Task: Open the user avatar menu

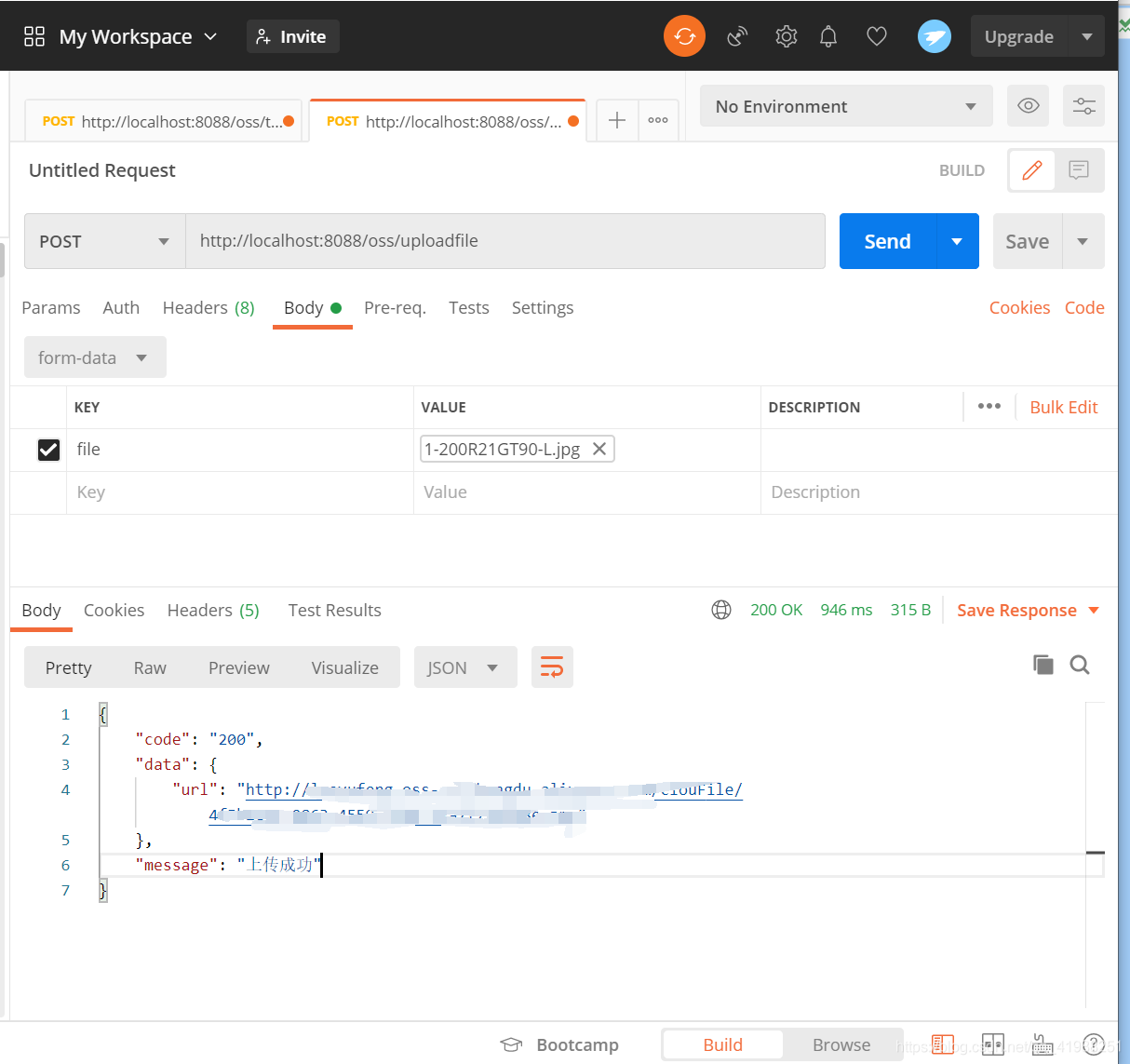Action: click(x=935, y=36)
